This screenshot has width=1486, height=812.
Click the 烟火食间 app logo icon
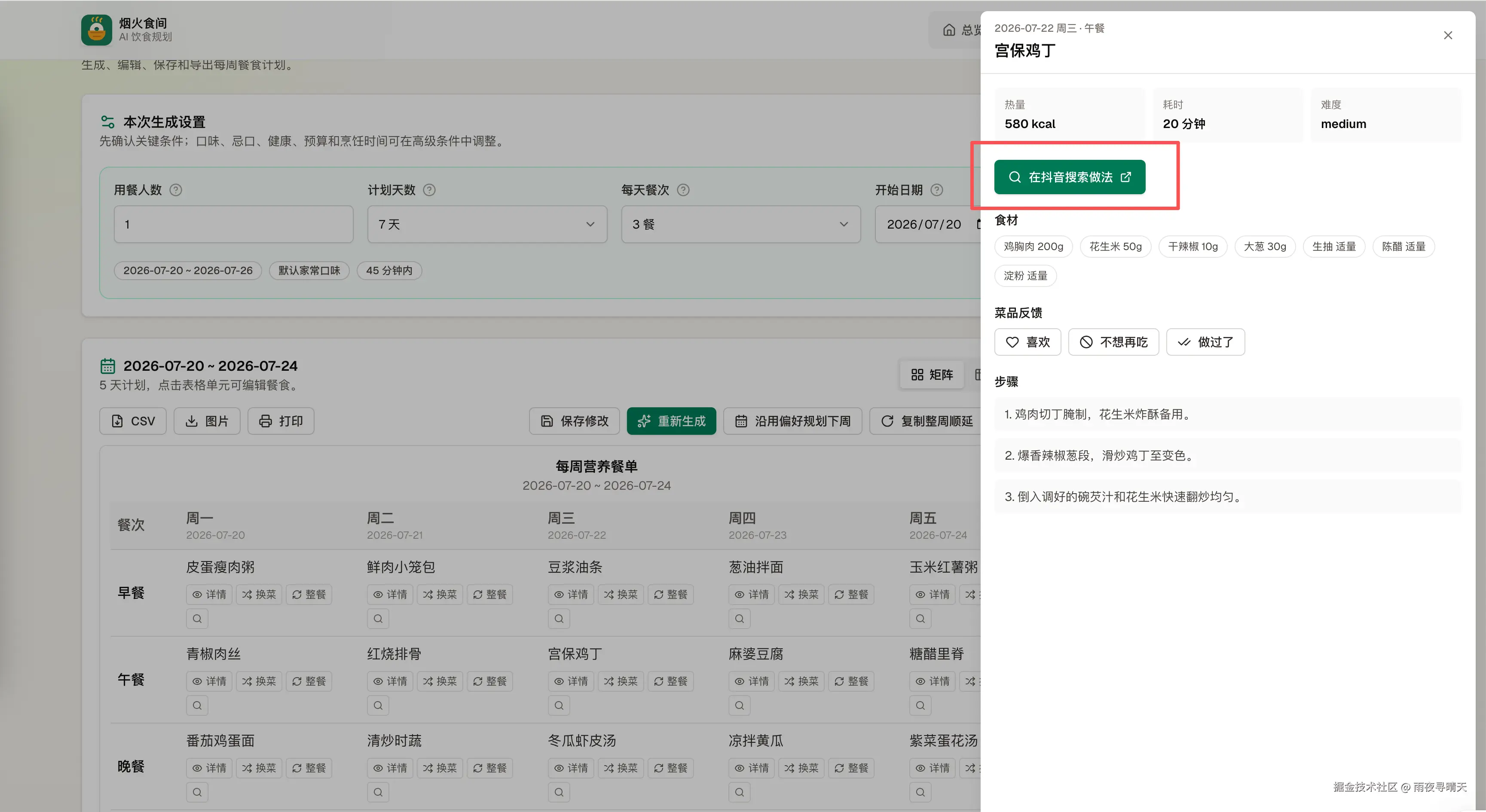click(x=96, y=30)
